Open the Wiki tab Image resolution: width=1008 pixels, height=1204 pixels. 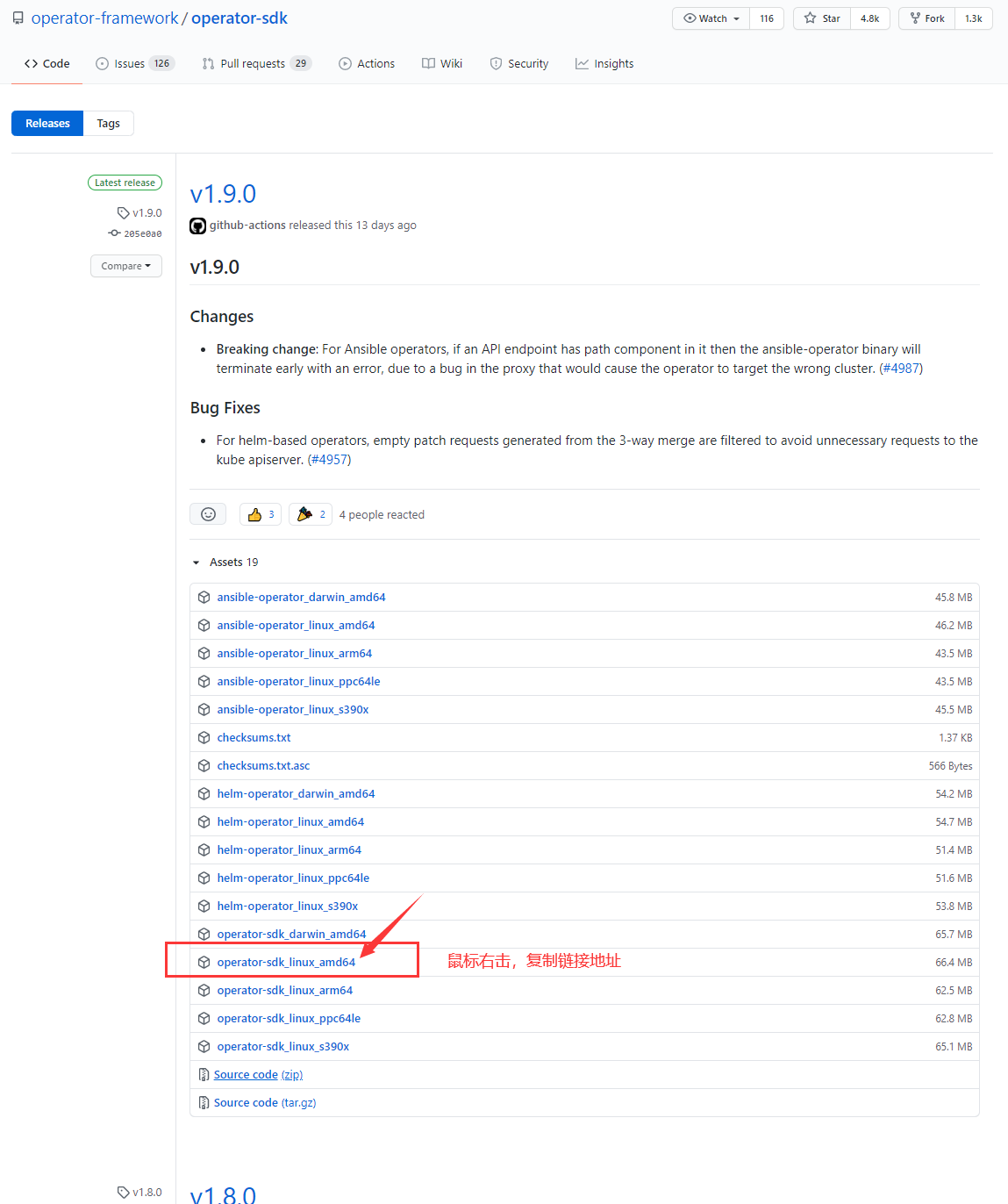coord(442,63)
